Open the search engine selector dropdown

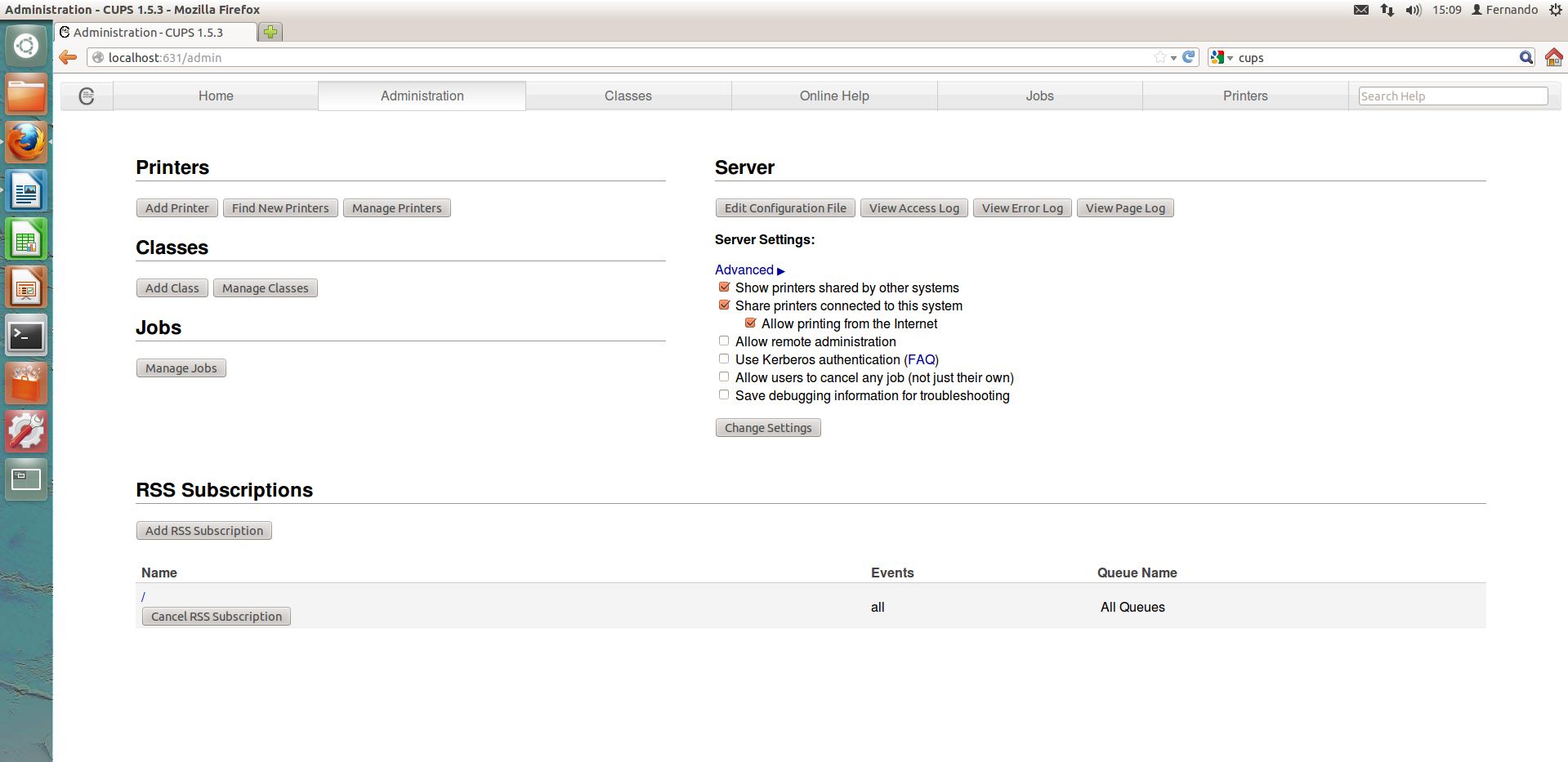point(1222,57)
